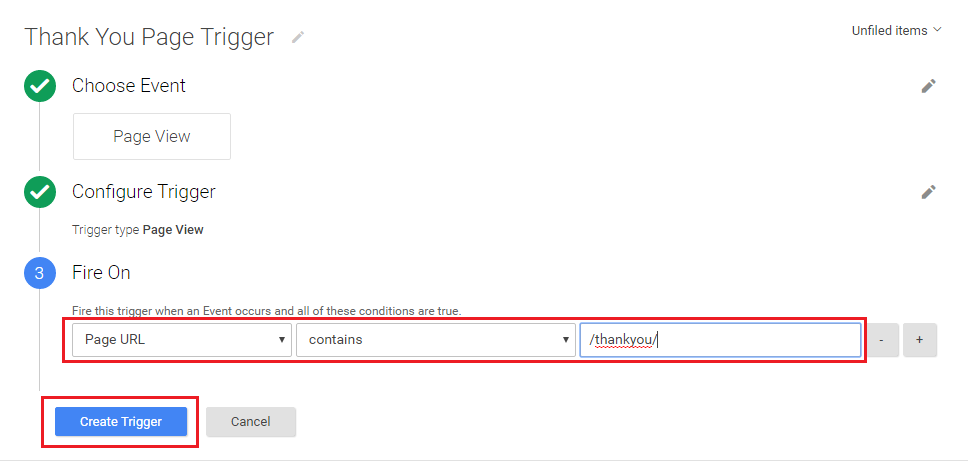The width and height of the screenshot is (968, 461).
Task: Click the Thank You Page Trigger title
Action: click(x=149, y=37)
